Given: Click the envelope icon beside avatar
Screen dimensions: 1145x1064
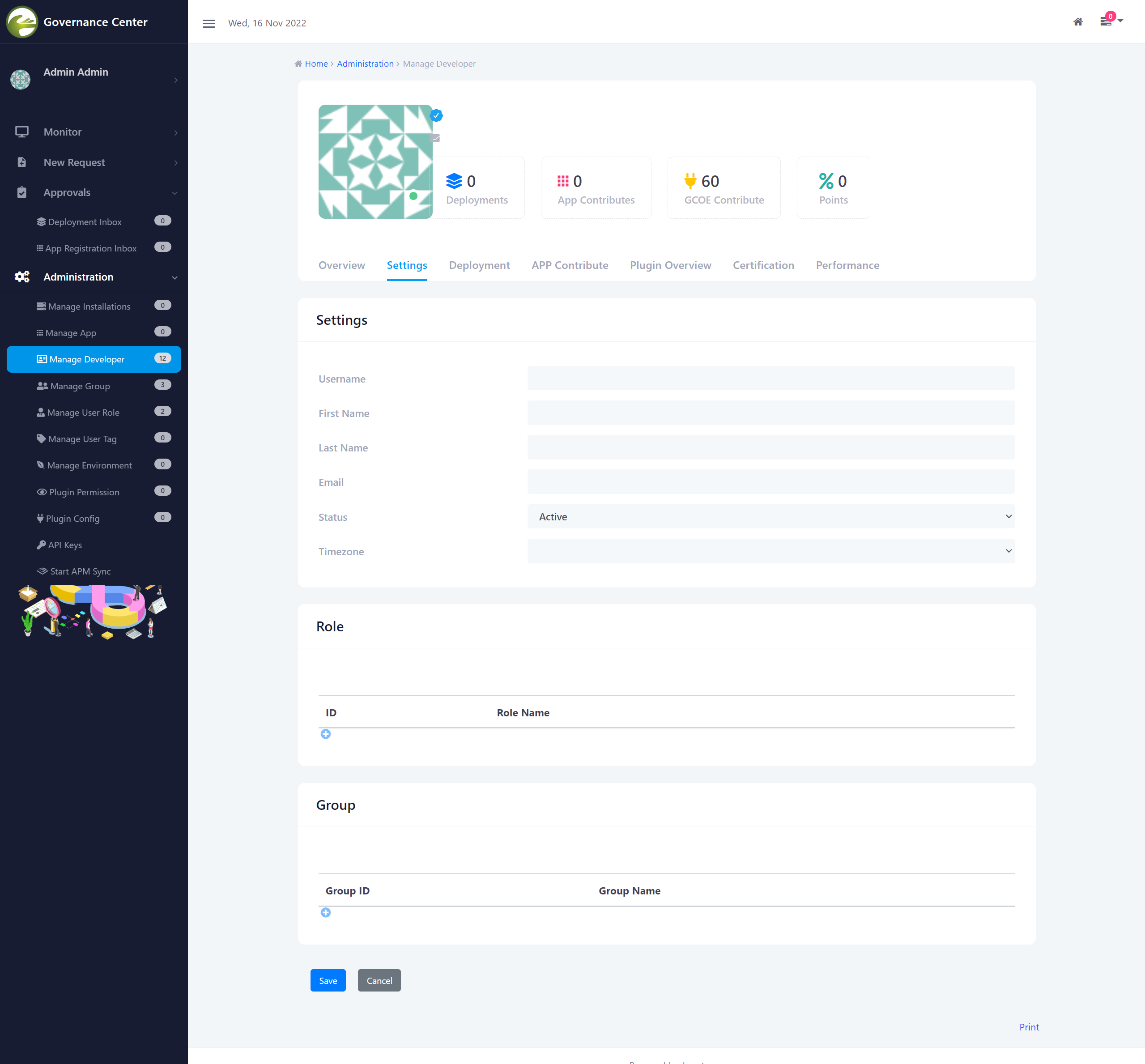Looking at the screenshot, I should point(435,138).
